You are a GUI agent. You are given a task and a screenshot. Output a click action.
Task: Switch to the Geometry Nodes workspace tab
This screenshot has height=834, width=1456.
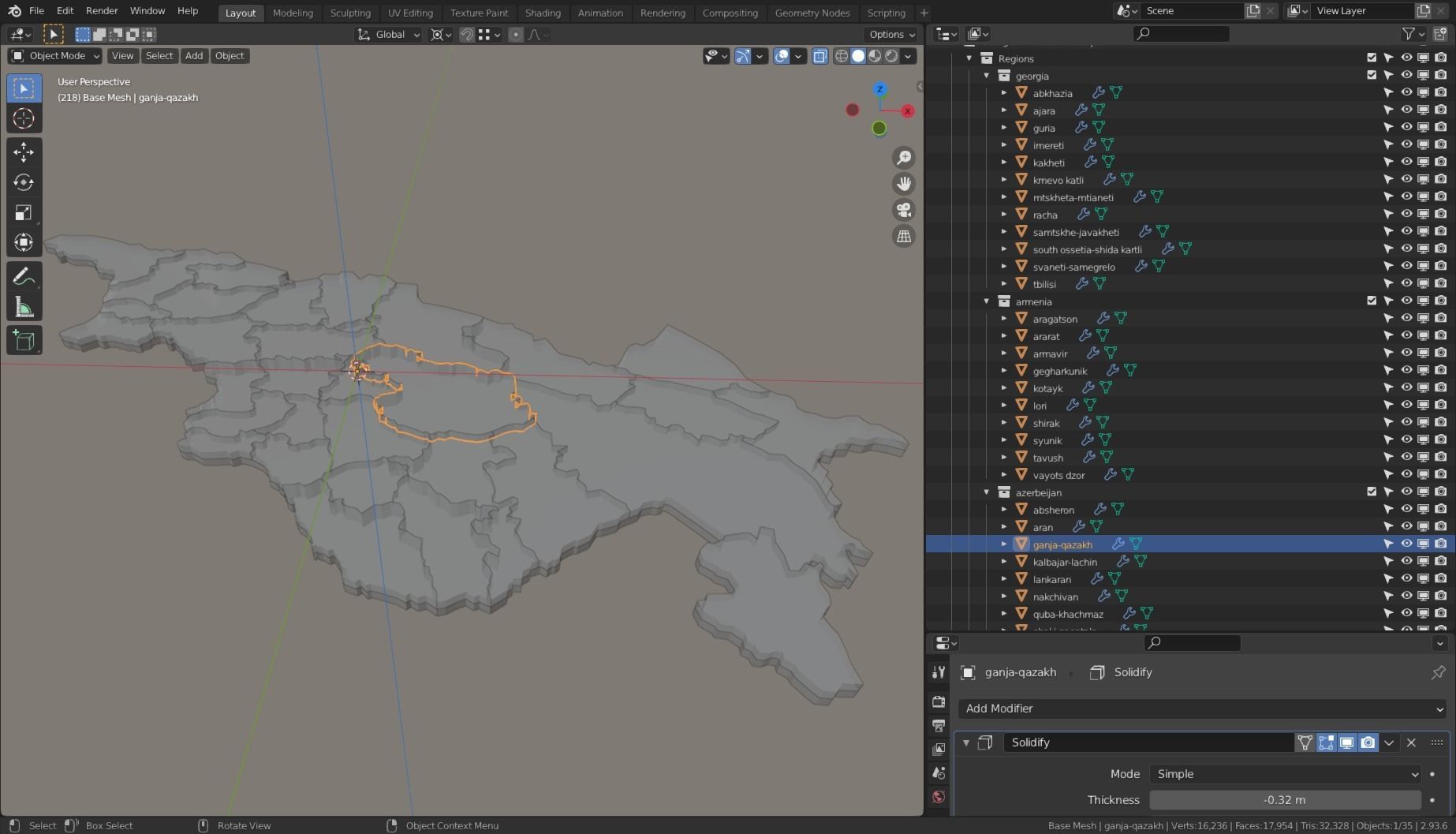click(x=812, y=13)
